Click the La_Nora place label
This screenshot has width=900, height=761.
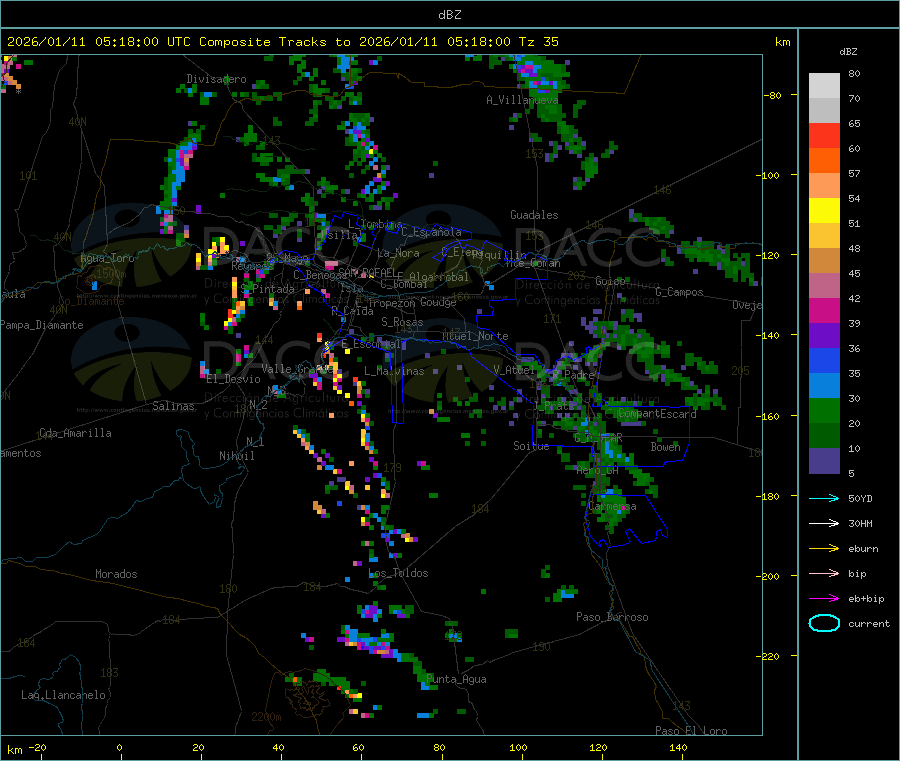point(398,253)
